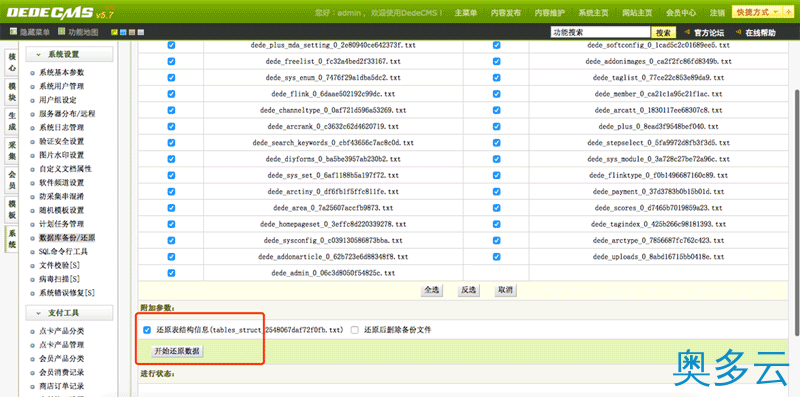Click file name dede_area_0_7a25607accfb9873.txt

pyautogui.click(x=333, y=208)
